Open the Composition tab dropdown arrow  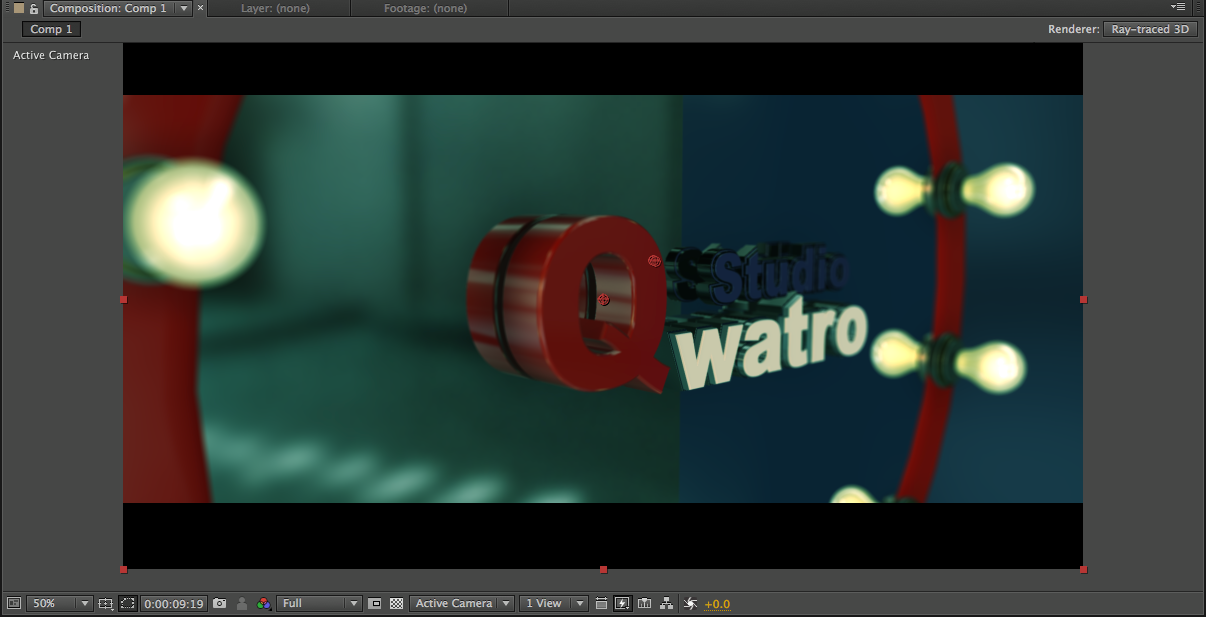coord(184,8)
